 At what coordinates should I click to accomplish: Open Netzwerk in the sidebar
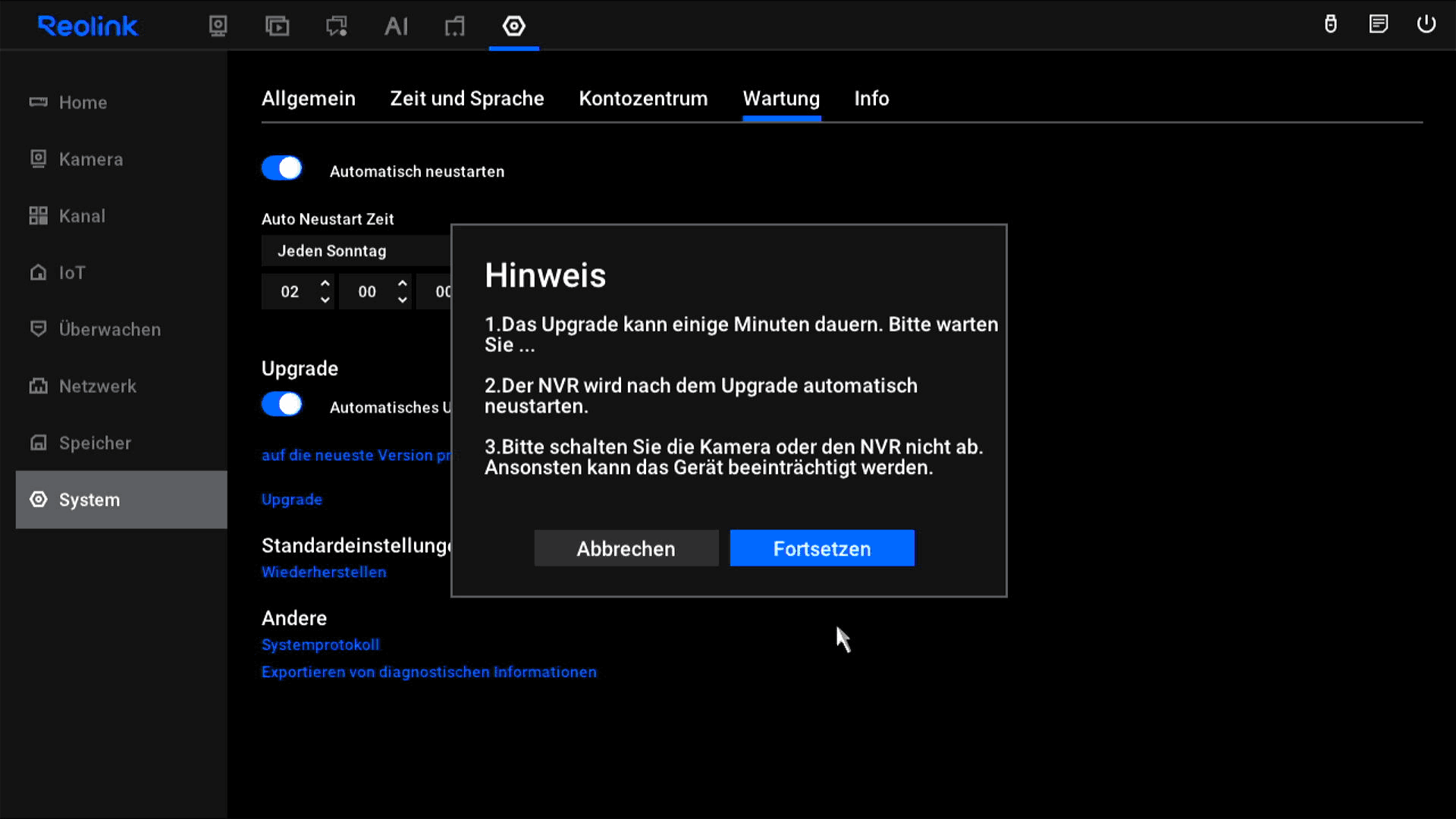[121, 386]
